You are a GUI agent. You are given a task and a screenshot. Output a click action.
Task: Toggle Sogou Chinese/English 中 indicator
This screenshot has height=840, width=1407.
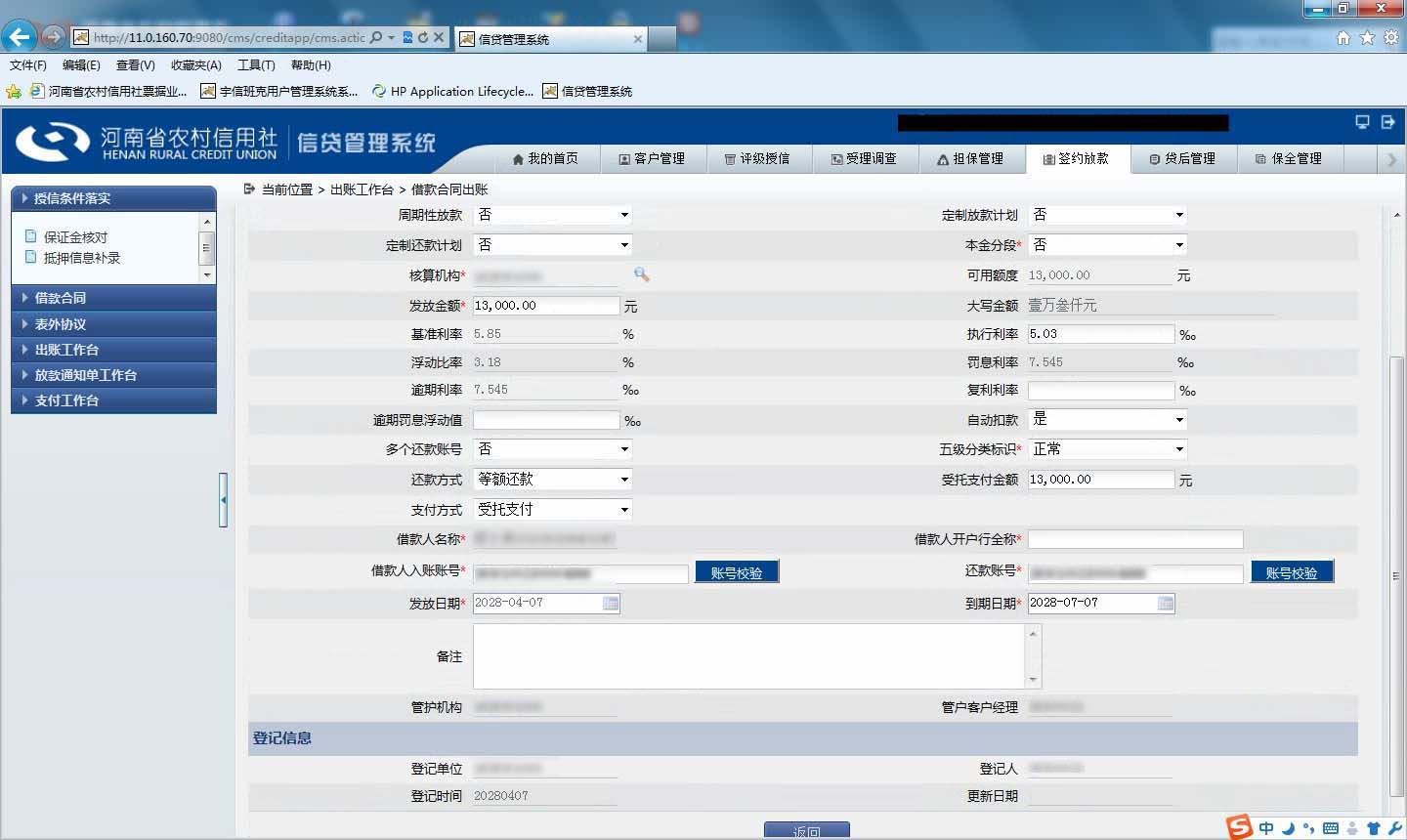pyautogui.click(x=1266, y=828)
